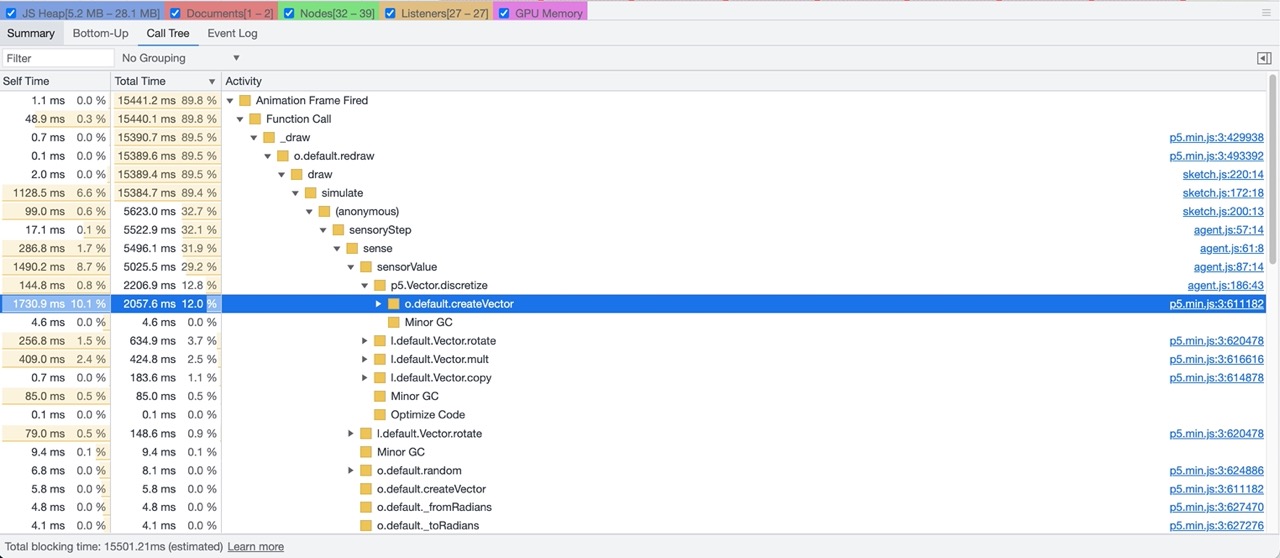Image resolution: width=1280 pixels, height=558 pixels.
Task: Collapse the o.default.redraw node
Action: click(268, 156)
